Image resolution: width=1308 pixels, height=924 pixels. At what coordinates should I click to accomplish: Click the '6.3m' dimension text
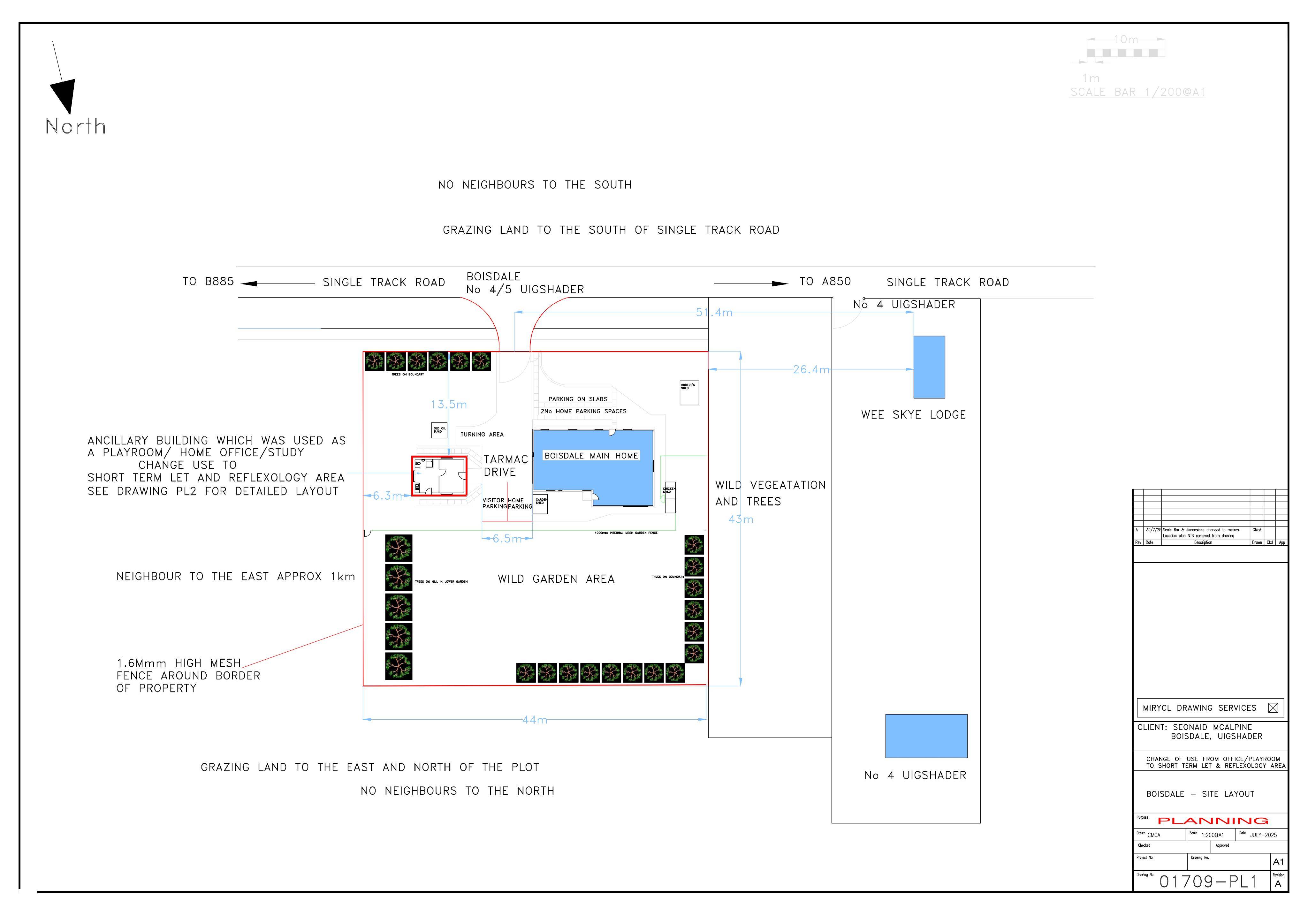(x=387, y=496)
